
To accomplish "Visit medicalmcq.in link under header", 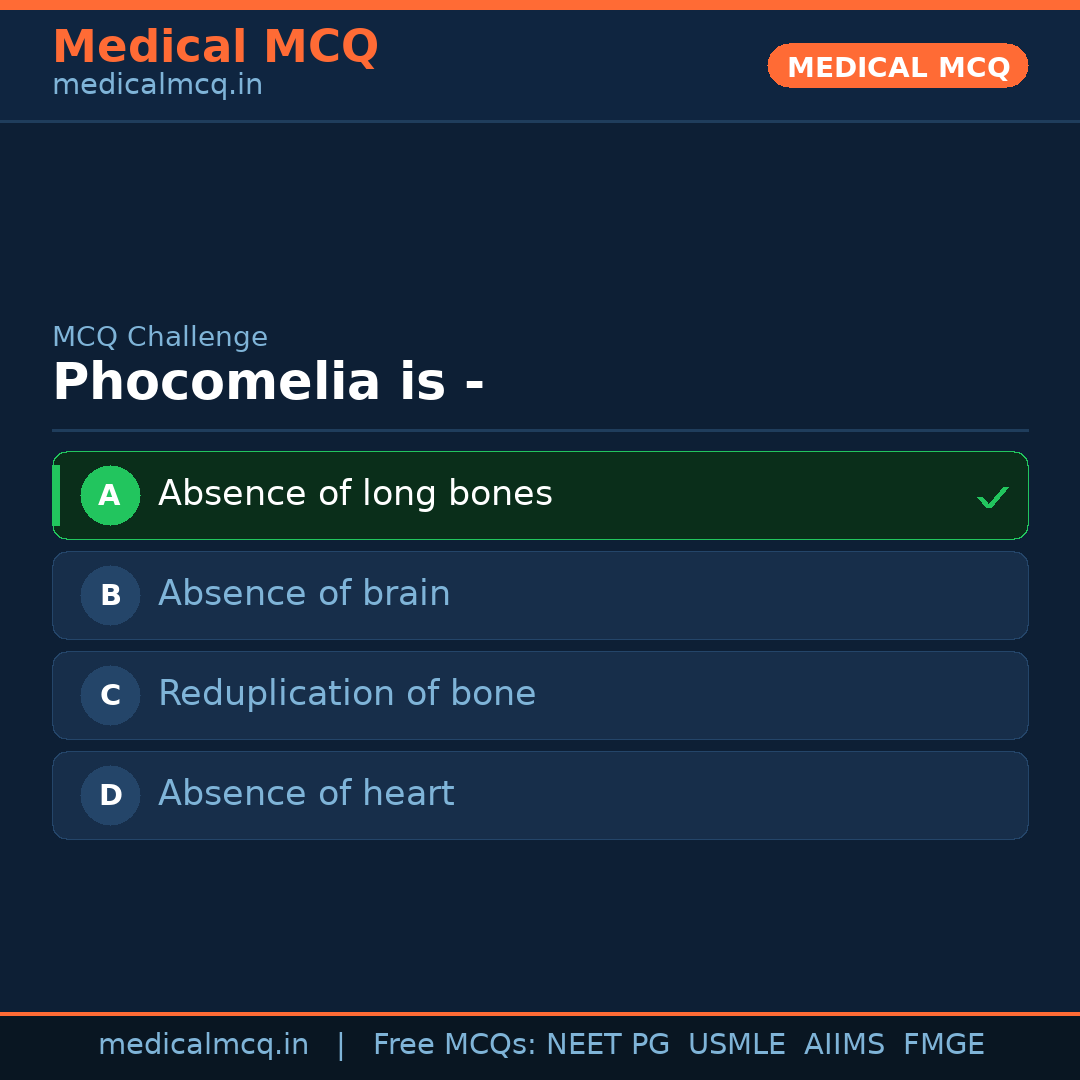I will [157, 86].
